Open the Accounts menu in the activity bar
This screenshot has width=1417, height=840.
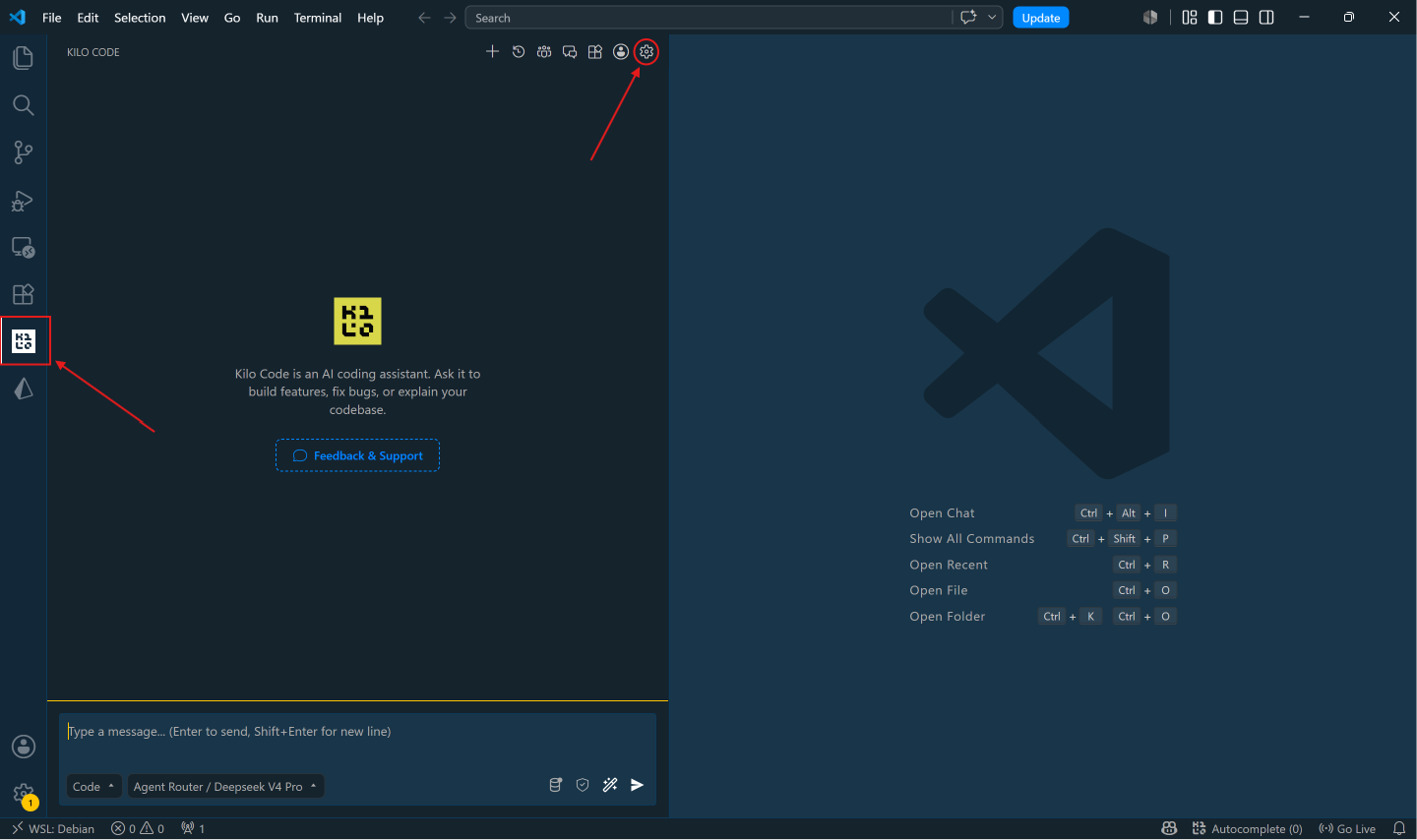click(24, 747)
